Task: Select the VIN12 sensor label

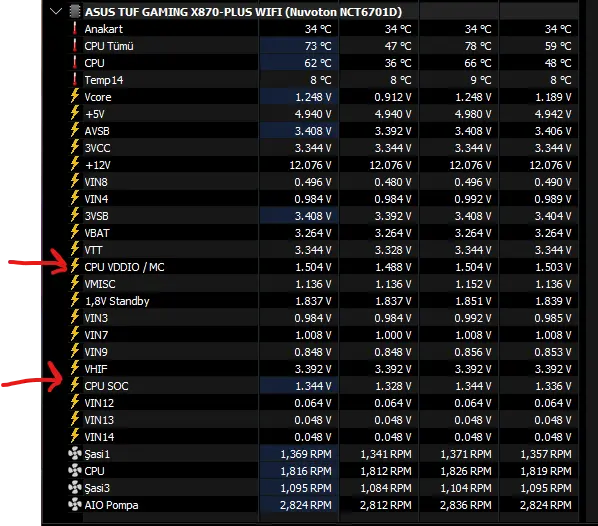Action: click(x=99, y=403)
